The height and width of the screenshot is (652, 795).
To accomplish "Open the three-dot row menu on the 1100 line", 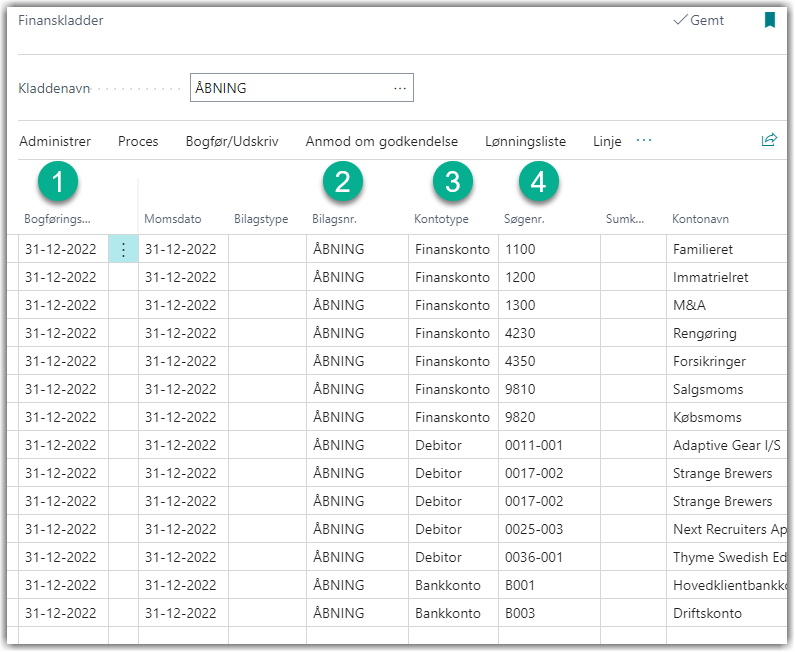I will point(123,249).
